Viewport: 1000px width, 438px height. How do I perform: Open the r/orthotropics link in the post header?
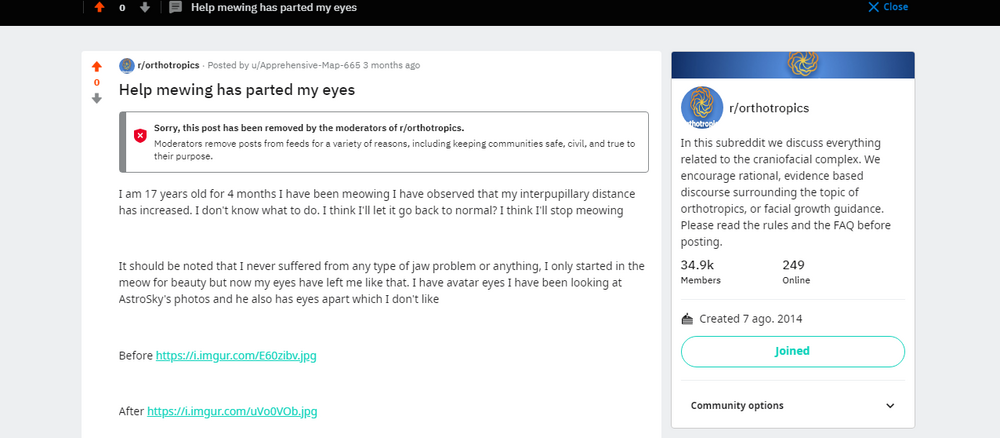[x=168, y=65]
